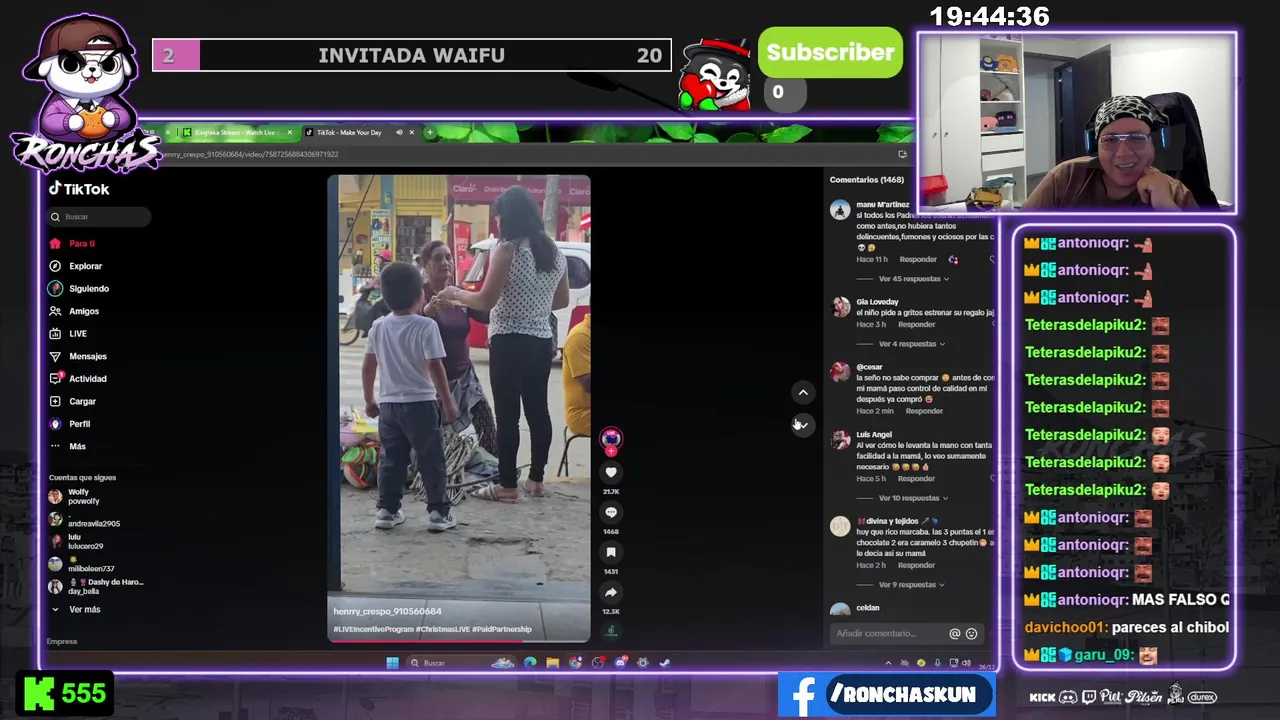Viewport: 1280px width, 720px height.
Task: Show hidden system tray icons chevron
Action: (888, 663)
